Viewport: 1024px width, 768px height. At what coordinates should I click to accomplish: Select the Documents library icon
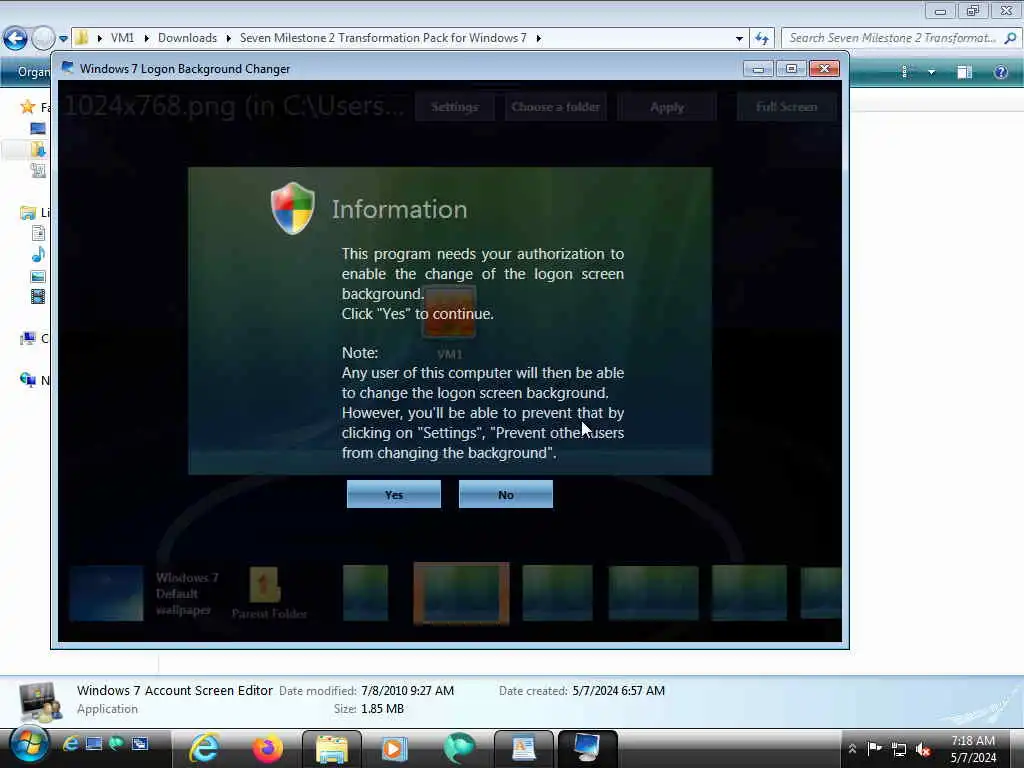[x=38, y=233]
